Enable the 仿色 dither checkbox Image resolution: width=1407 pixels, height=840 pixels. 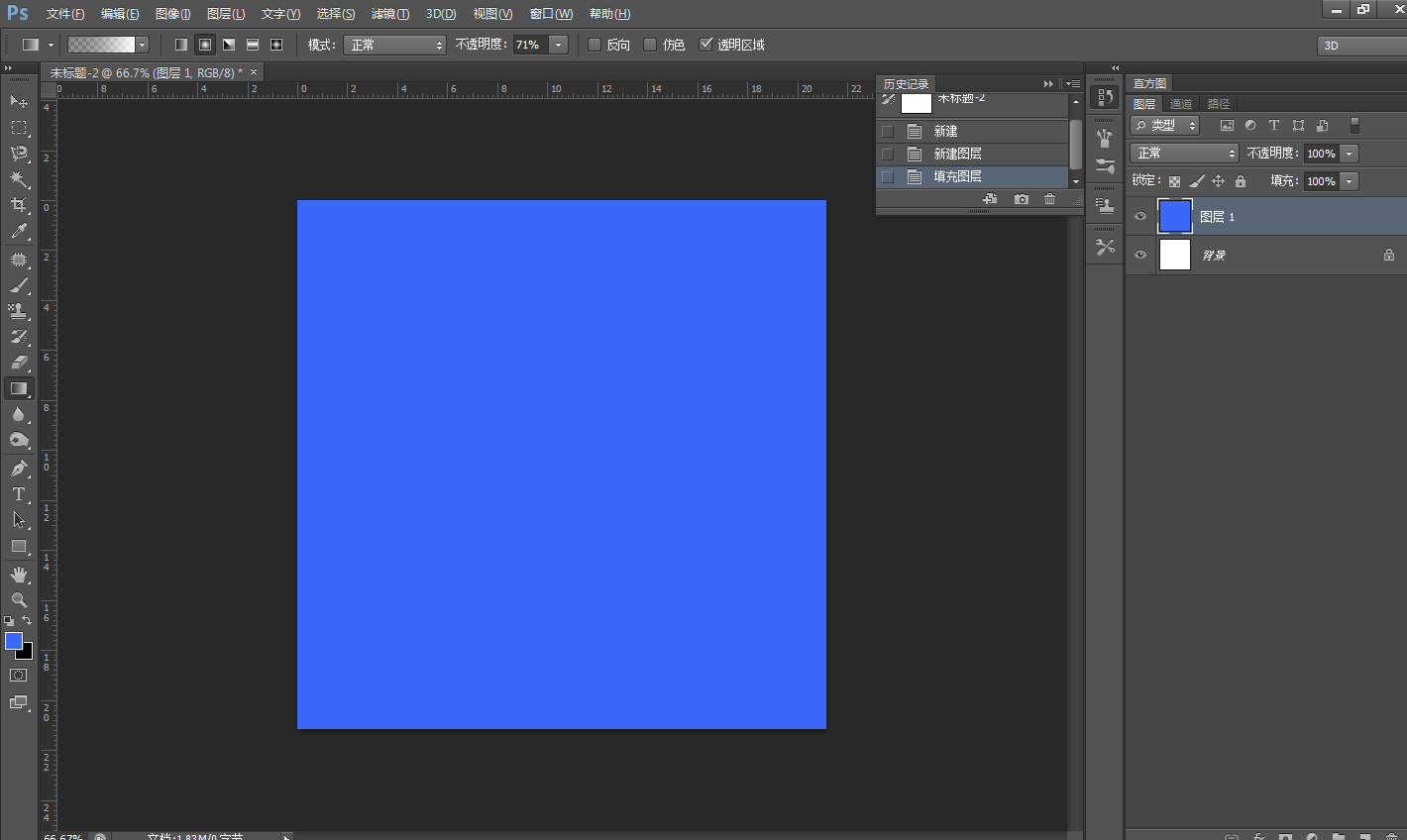tap(650, 45)
